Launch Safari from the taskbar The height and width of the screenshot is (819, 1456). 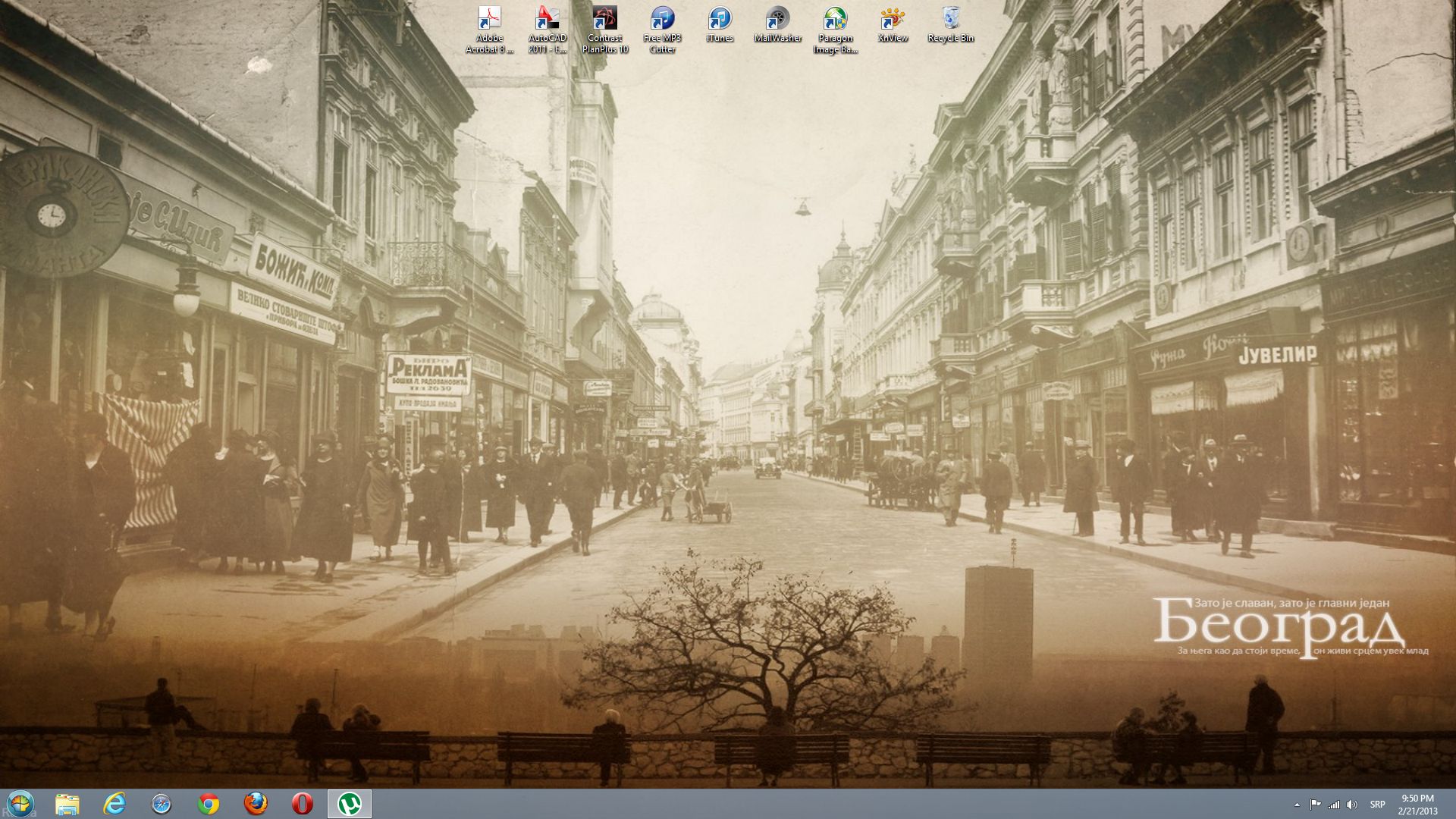[162, 804]
